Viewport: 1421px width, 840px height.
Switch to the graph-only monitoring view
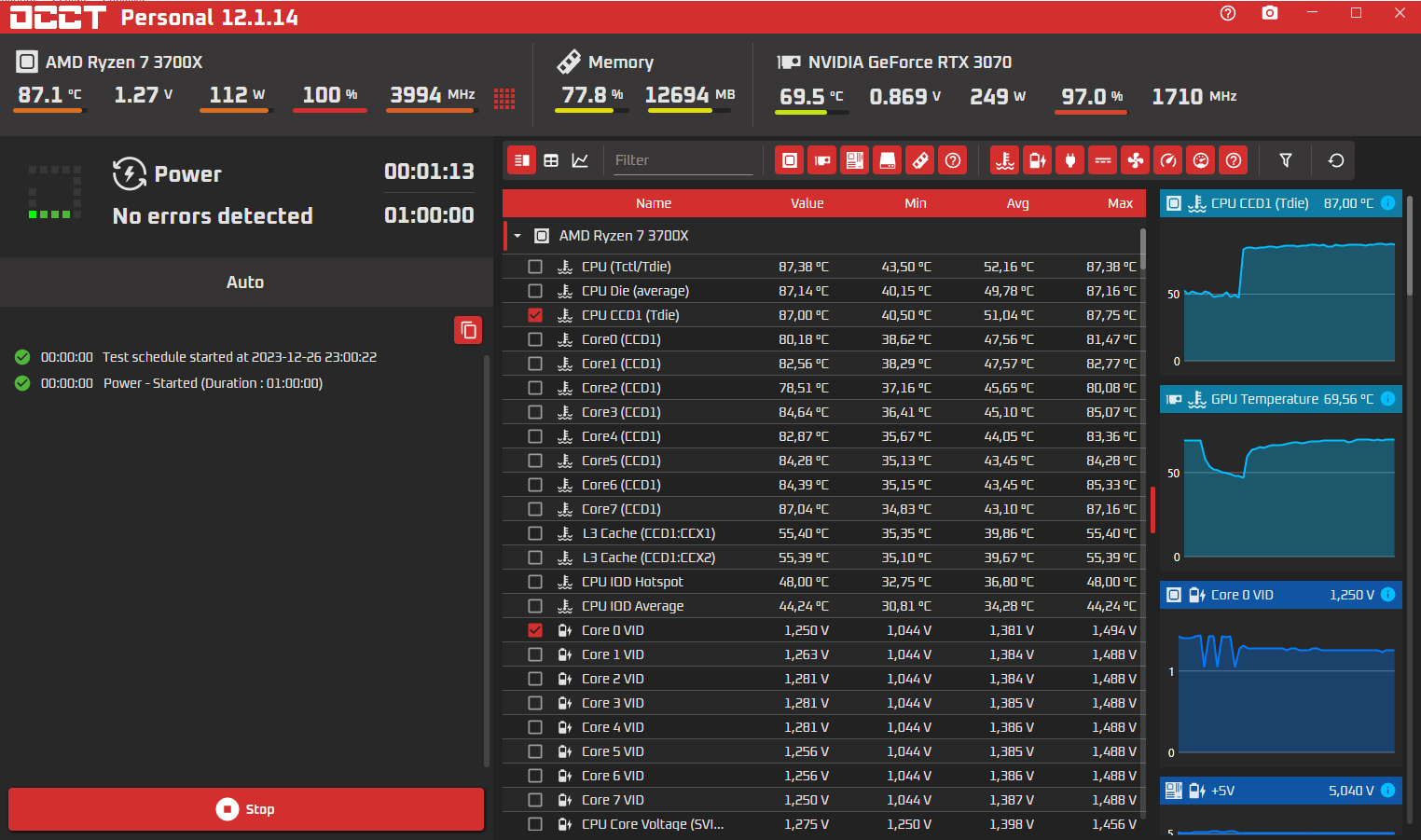(x=580, y=160)
